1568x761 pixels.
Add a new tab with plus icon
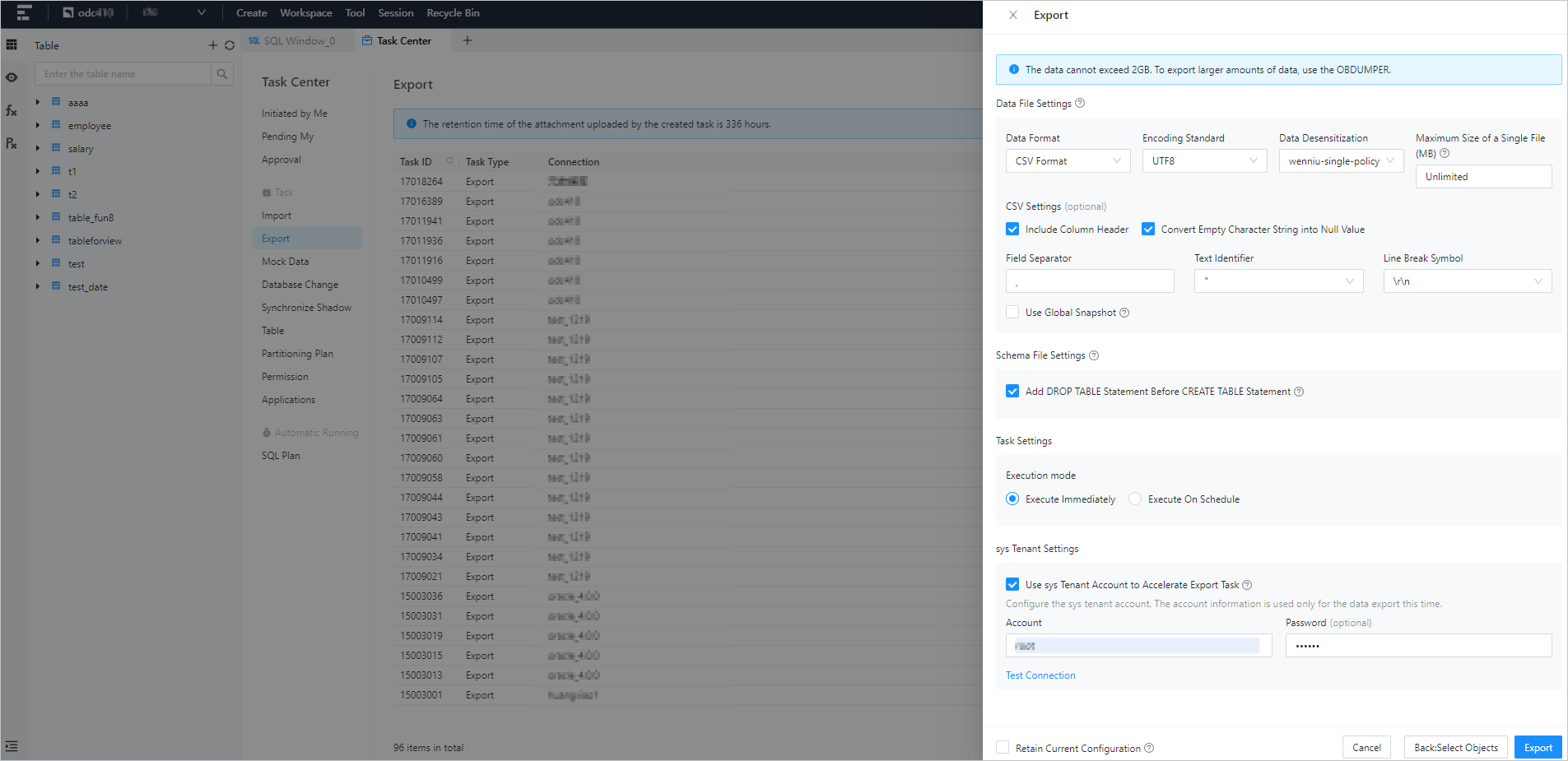coord(468,40)
